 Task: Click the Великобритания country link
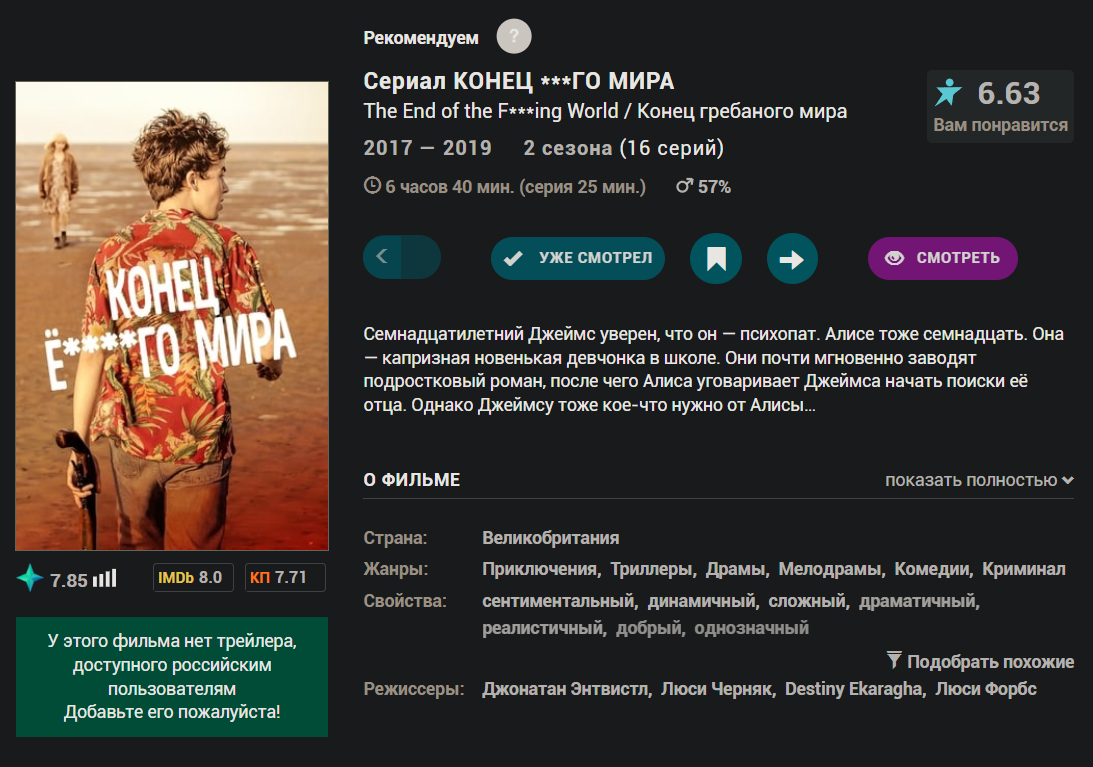pos(551,538)
